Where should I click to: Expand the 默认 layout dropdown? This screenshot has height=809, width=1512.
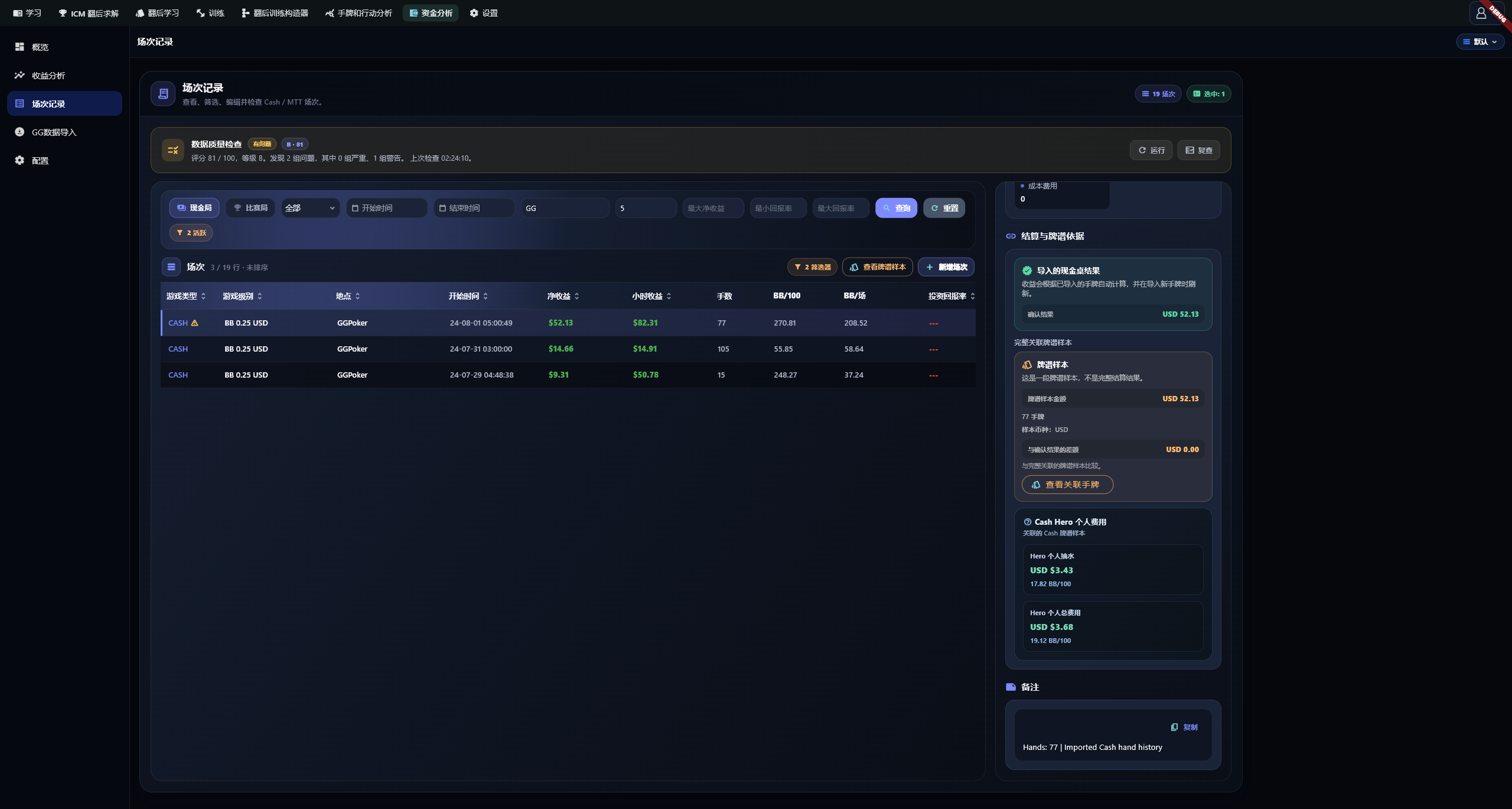pyautogui.click(x=1480, y=41)
